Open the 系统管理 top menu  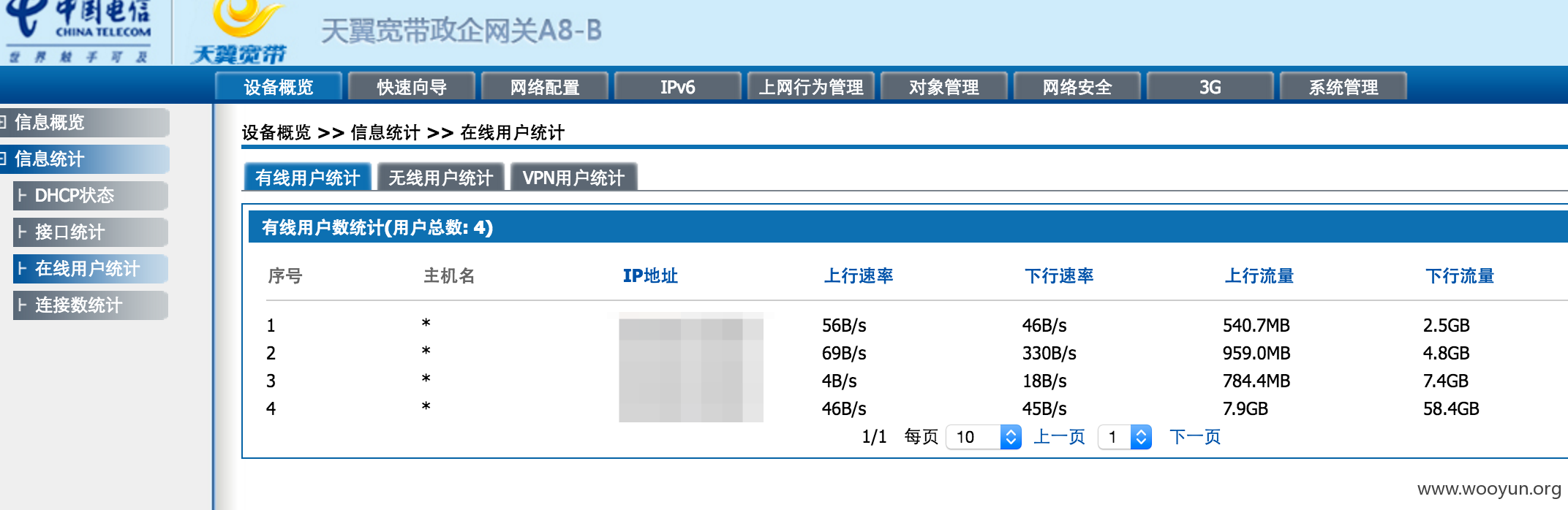(x=1343, y=87)
